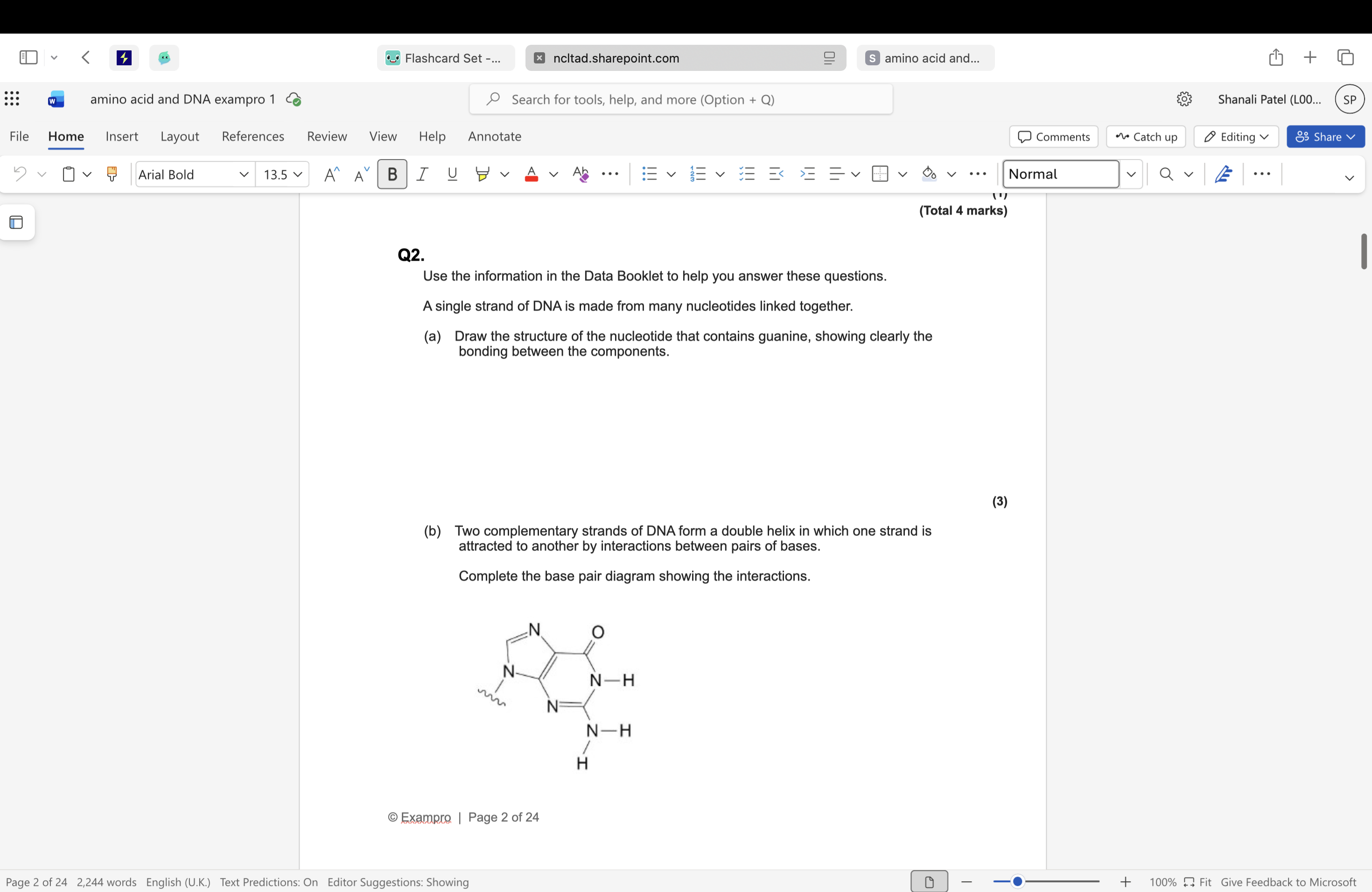Apply a numbered list

(698, 174)
